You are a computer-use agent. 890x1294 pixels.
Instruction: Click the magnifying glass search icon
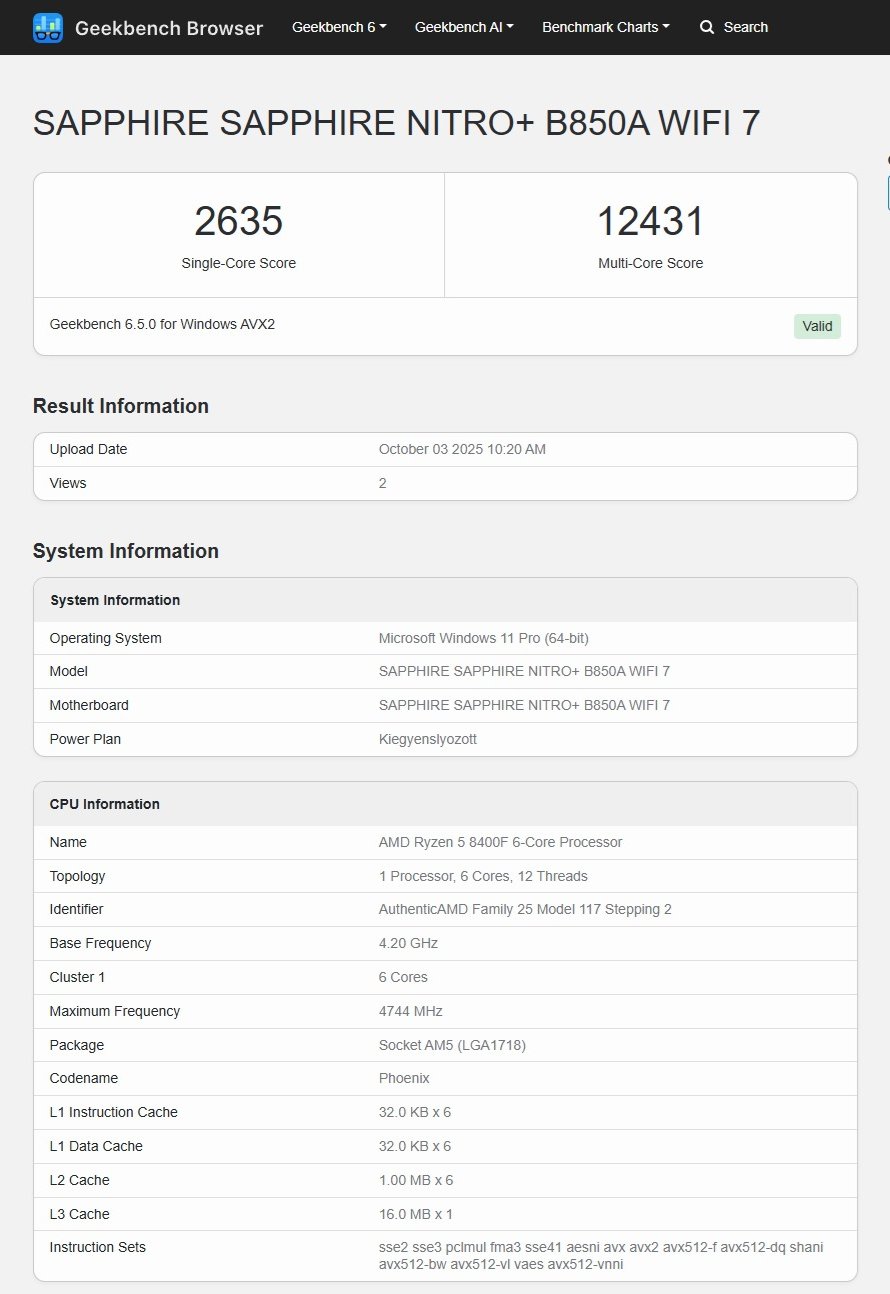(707, 27)
